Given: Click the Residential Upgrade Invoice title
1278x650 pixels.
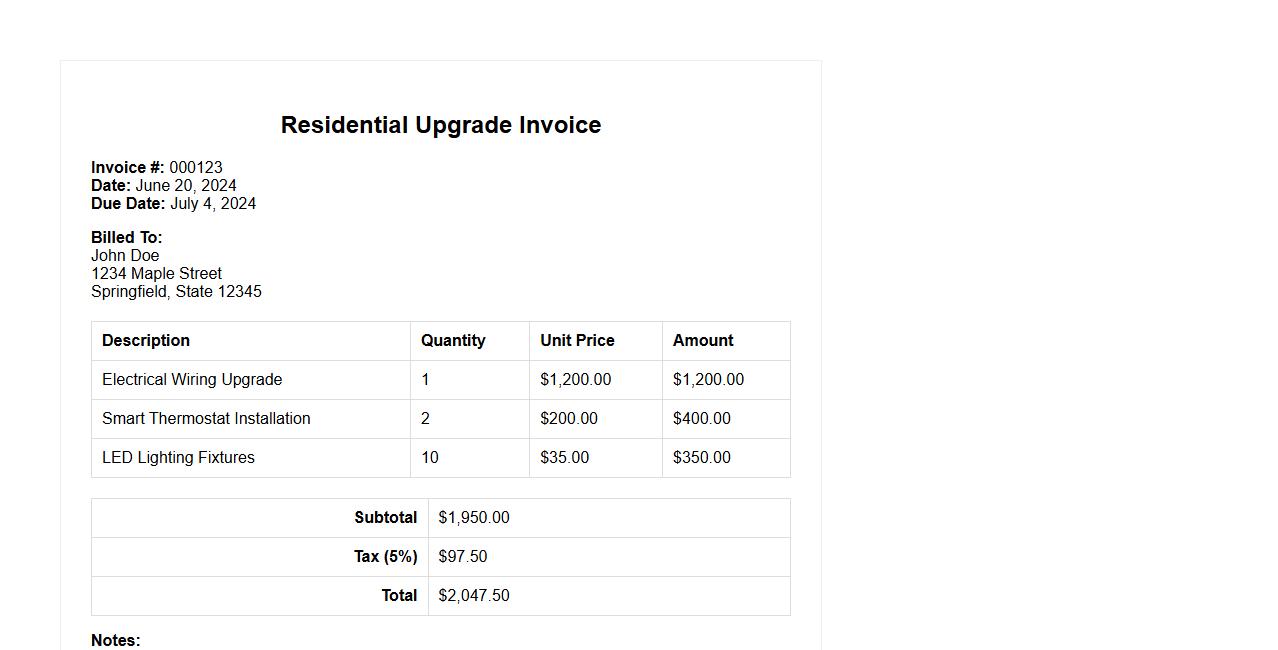Looking at the screenshot, I should [x=440, y=125].
